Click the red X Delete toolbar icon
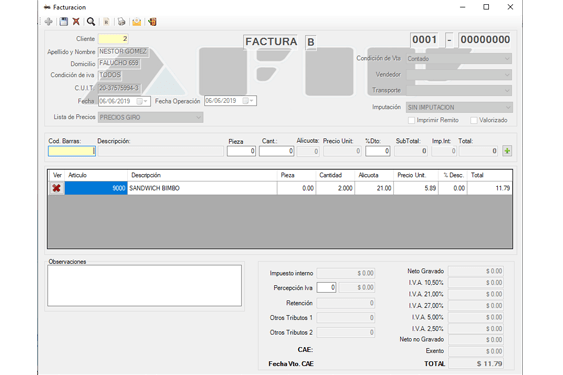This screenshot has width=563, height=375. 76,22
